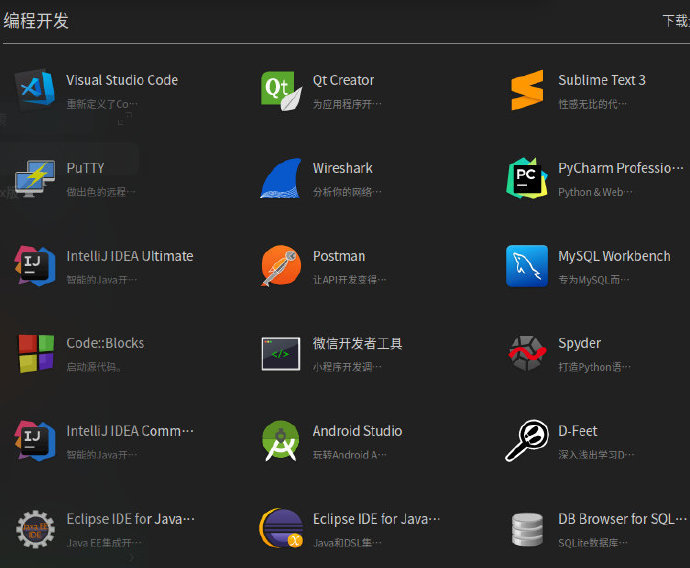Click the 打造Python语… description

point(595,367)
